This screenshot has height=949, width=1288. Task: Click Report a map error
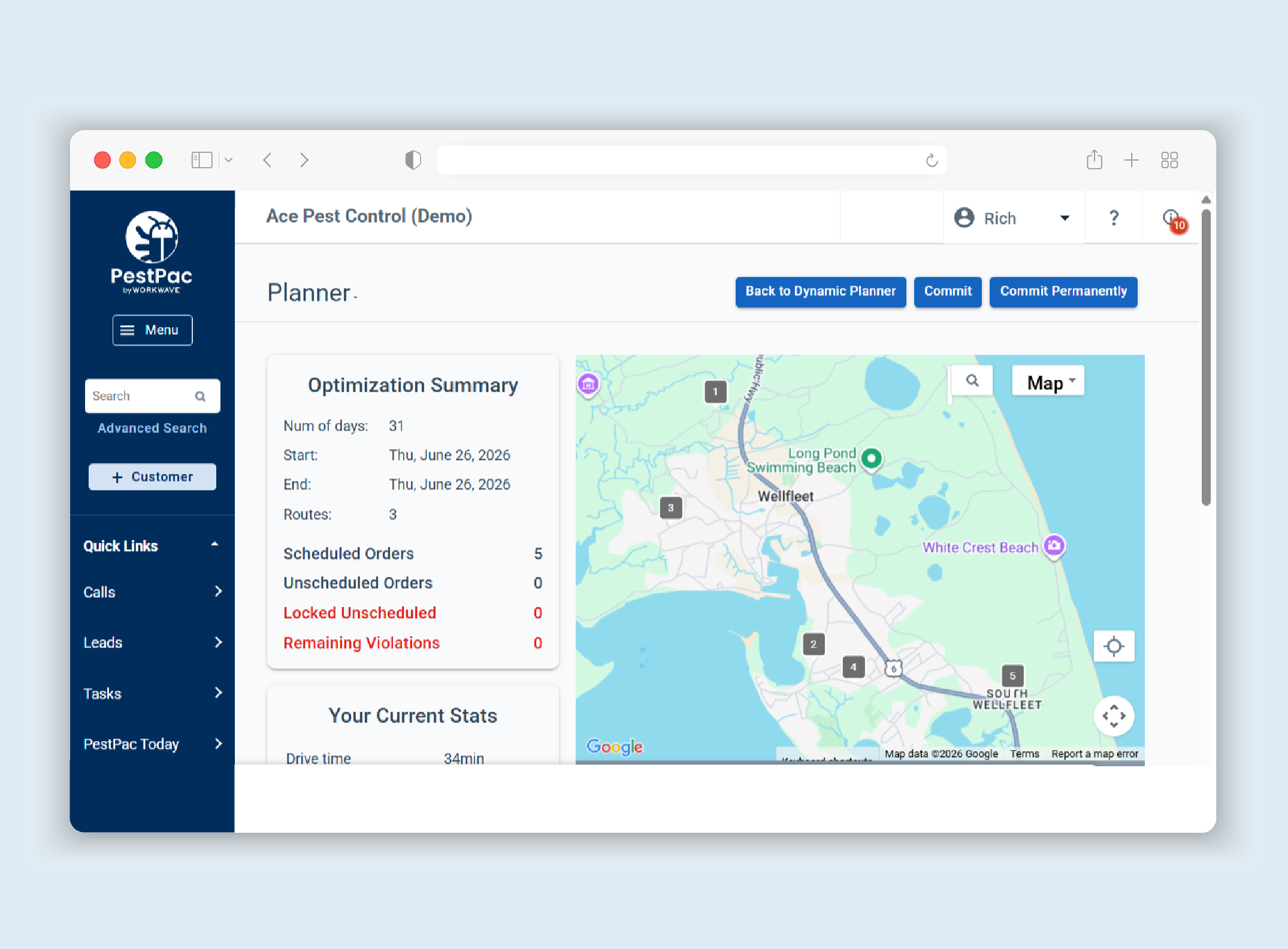(x=1095, y=754)
